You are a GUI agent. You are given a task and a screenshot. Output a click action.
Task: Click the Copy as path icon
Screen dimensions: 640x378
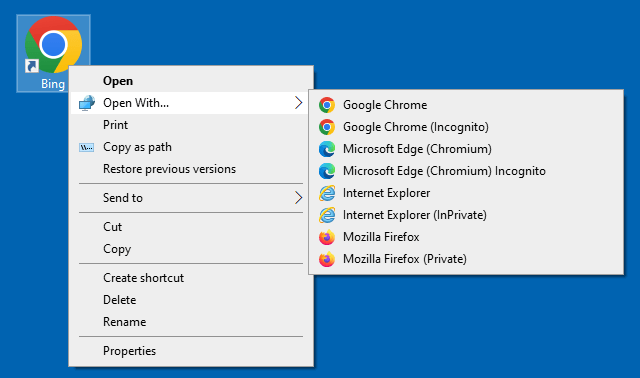(87, 147)
